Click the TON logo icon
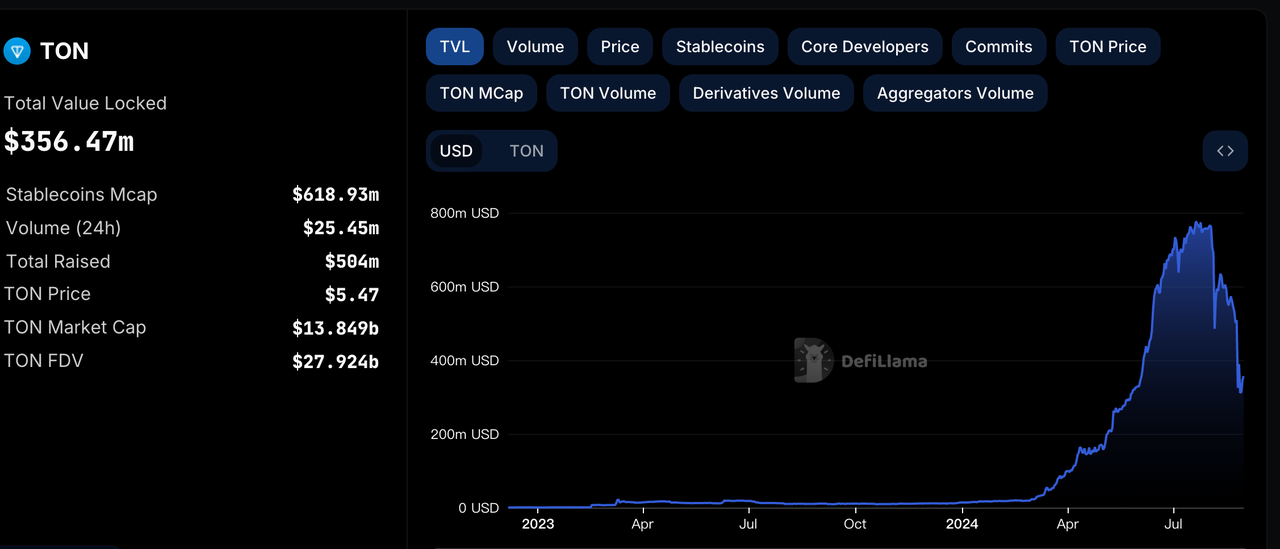Viewport: 1280px width, 549px height. click(17, 51)
